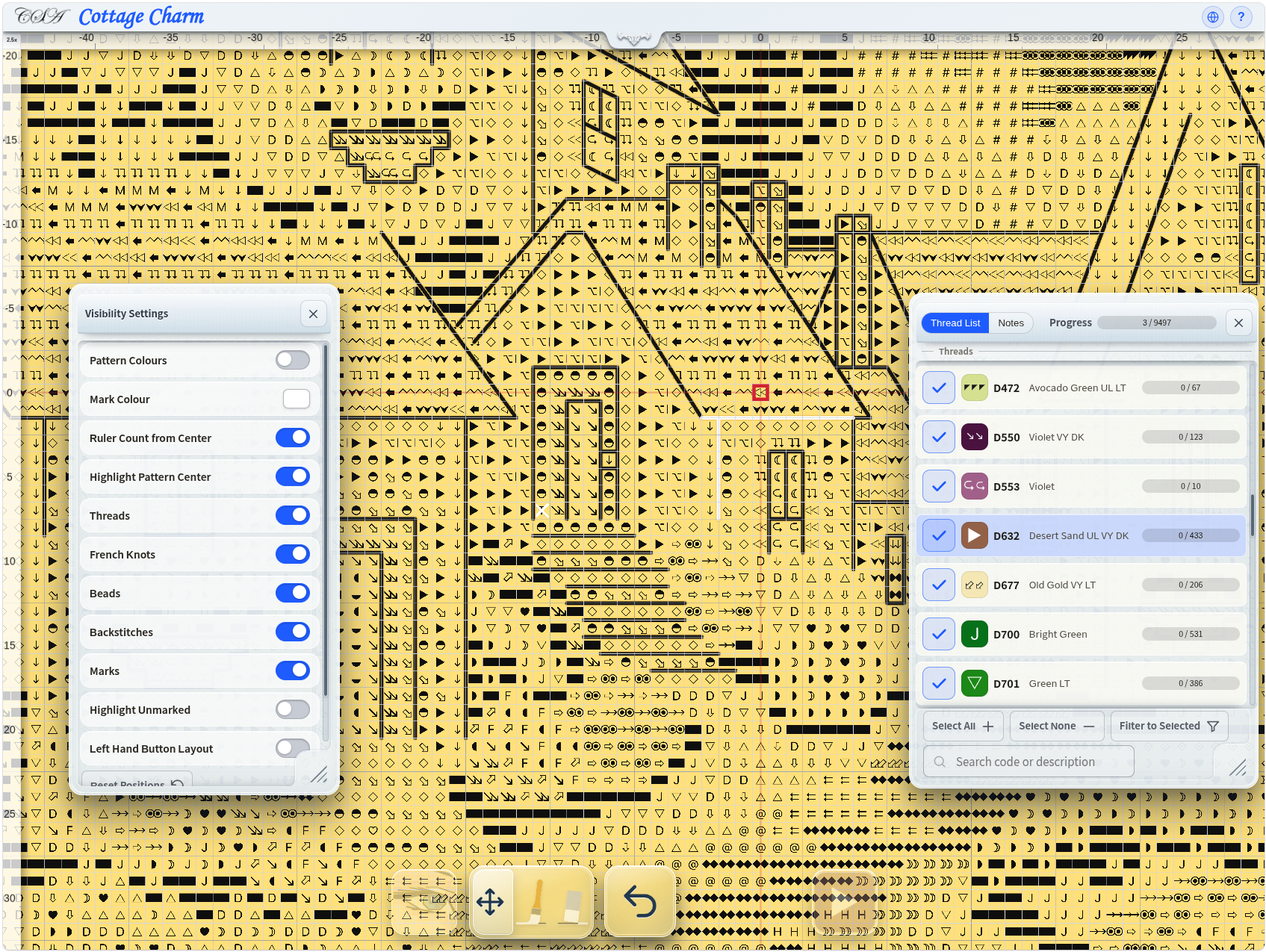The height and width of the screenshot is (952, 1266).
Task: Enable Left Hand Button Layout
Action: [293, 748]
